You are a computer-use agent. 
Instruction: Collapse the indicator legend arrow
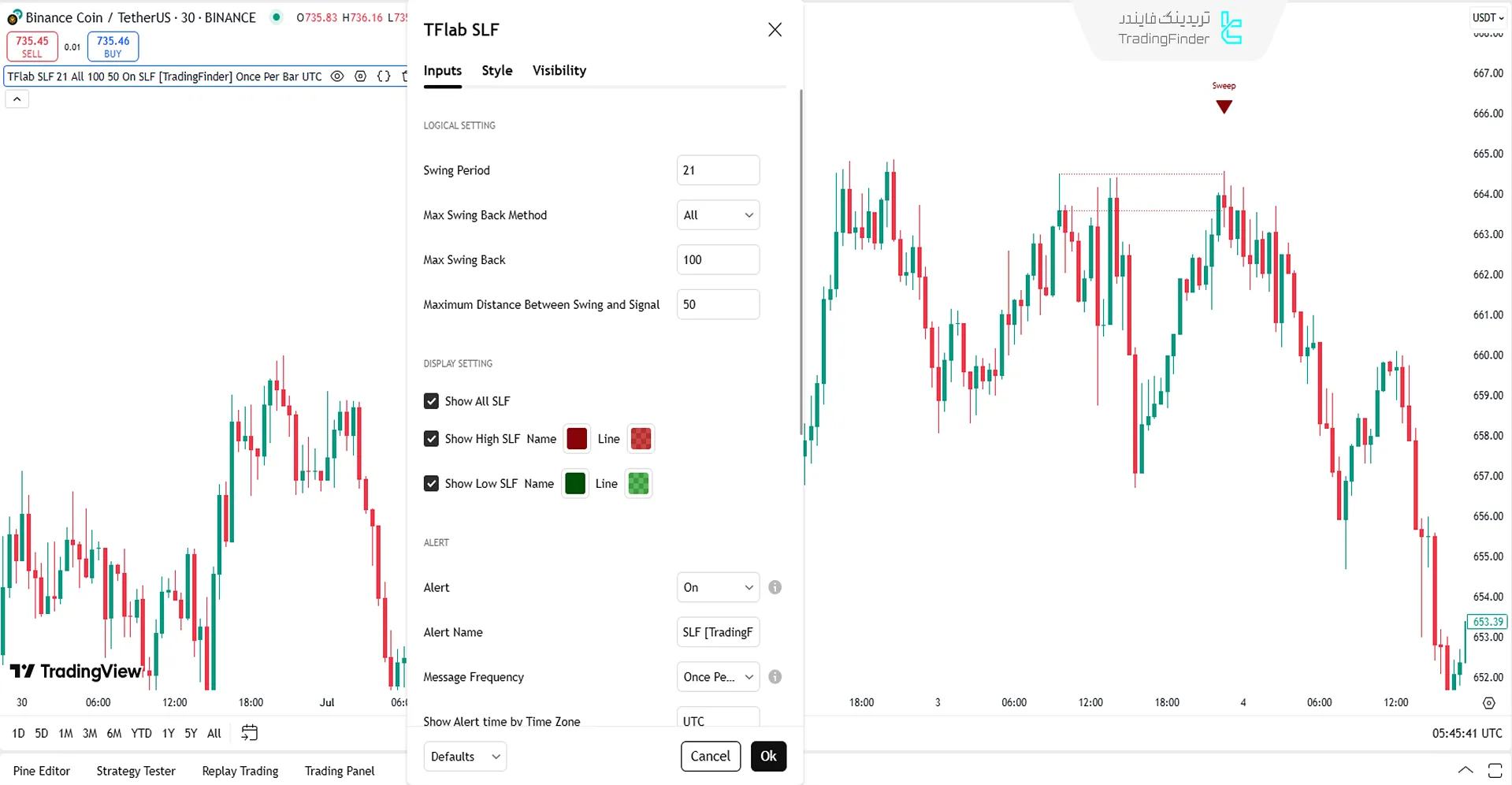[17, 99]
